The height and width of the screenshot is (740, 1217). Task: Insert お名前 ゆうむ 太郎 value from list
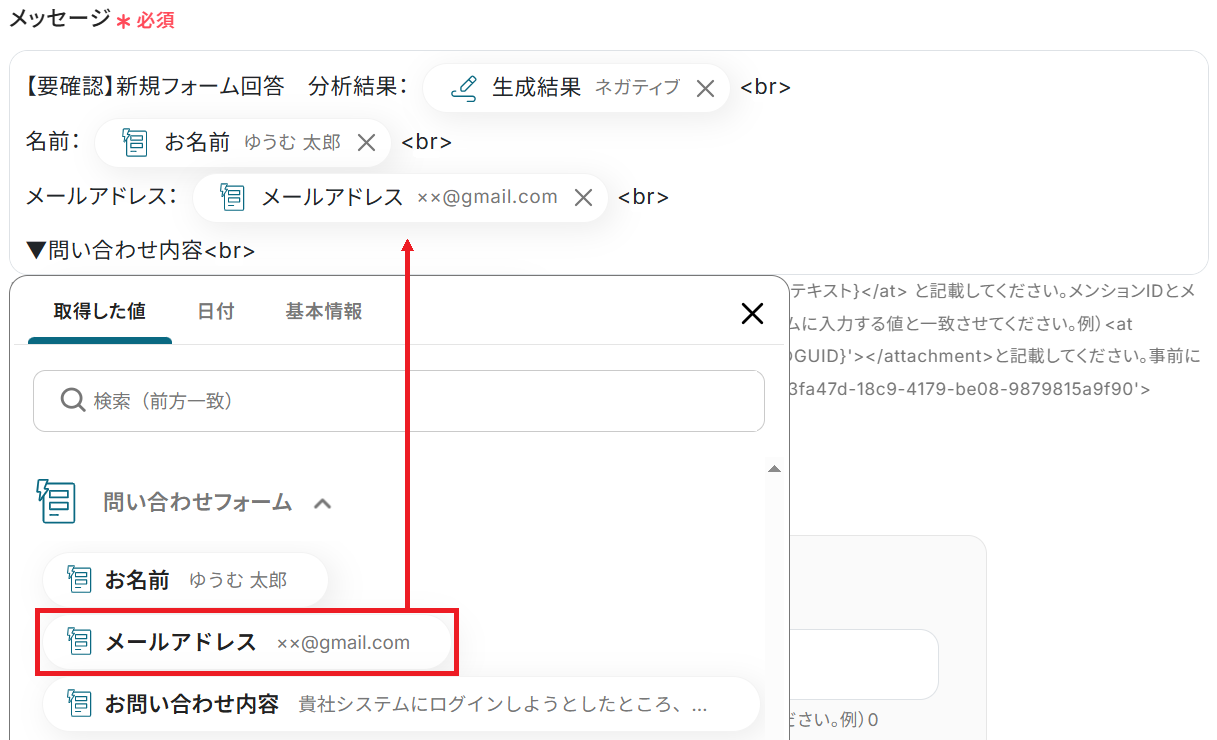click(x=185, y=580)
